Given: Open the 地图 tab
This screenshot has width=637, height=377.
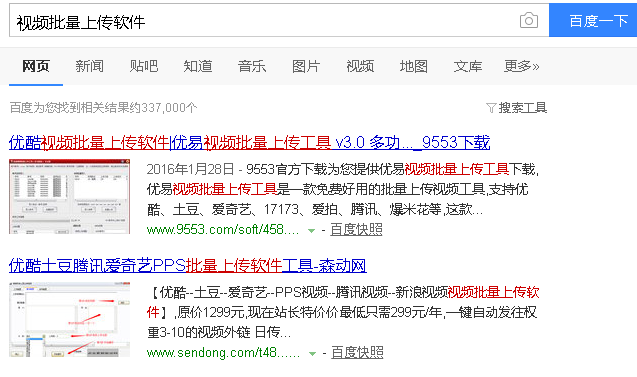Looking at the screenshot, I should [414, 66].
